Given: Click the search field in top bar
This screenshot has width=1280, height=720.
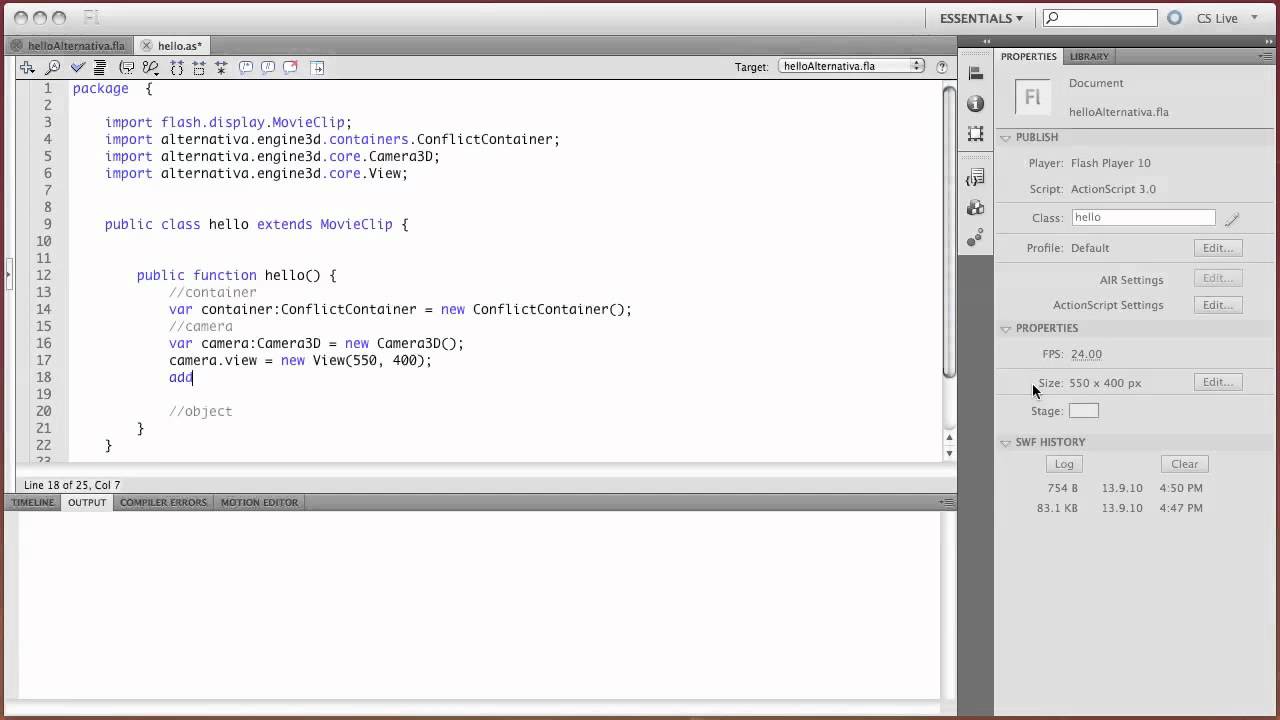Looking at the screenshot, I should (x=1100, y=18).
